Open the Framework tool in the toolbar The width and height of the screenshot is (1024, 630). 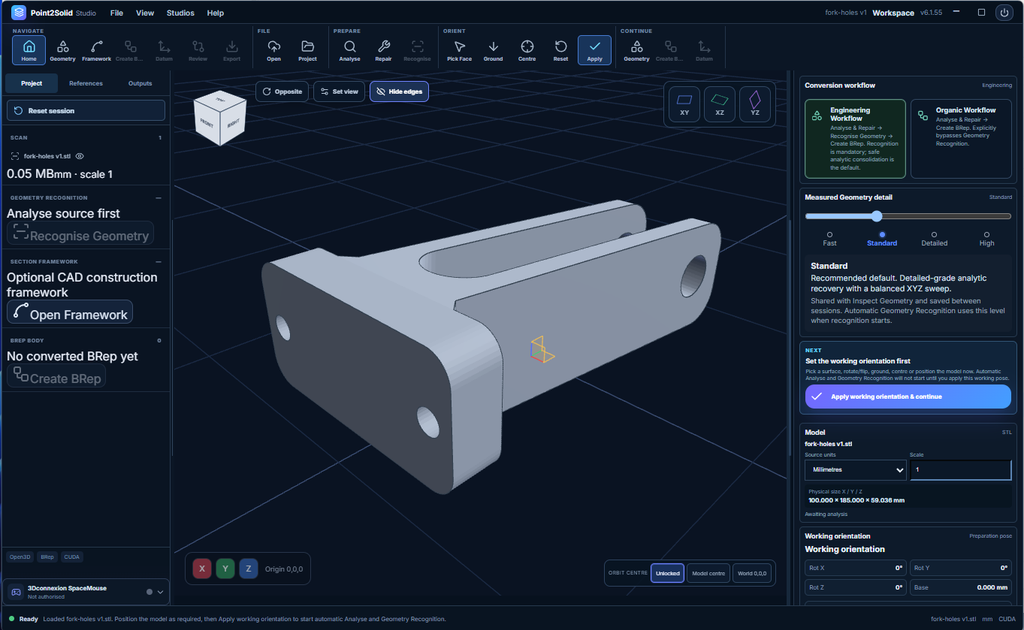(x=97, y=50)
